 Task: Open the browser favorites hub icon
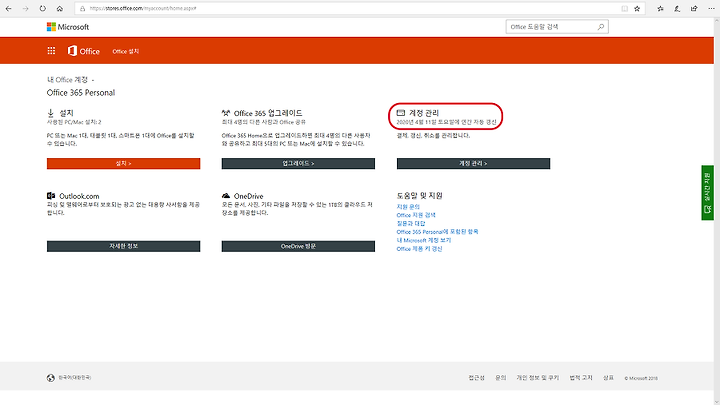660,8
